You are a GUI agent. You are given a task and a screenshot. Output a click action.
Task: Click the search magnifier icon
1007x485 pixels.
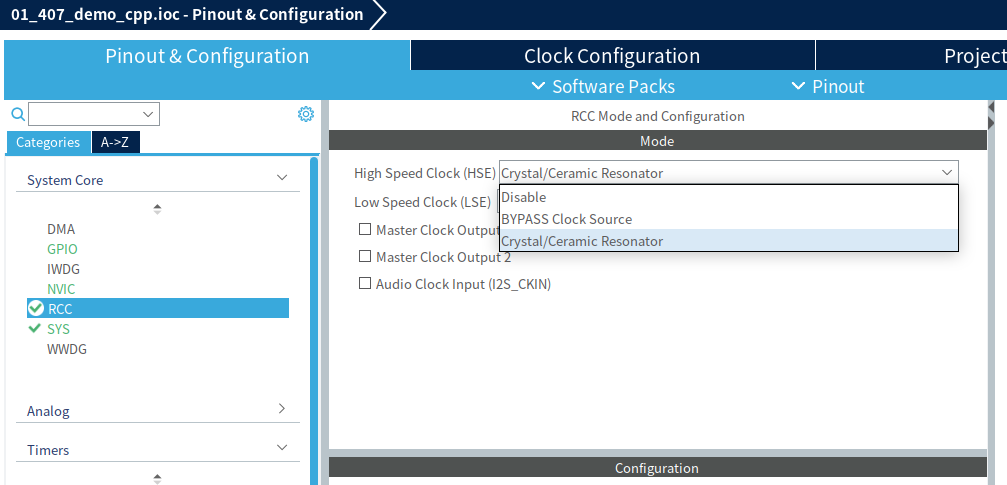(17, 114)
